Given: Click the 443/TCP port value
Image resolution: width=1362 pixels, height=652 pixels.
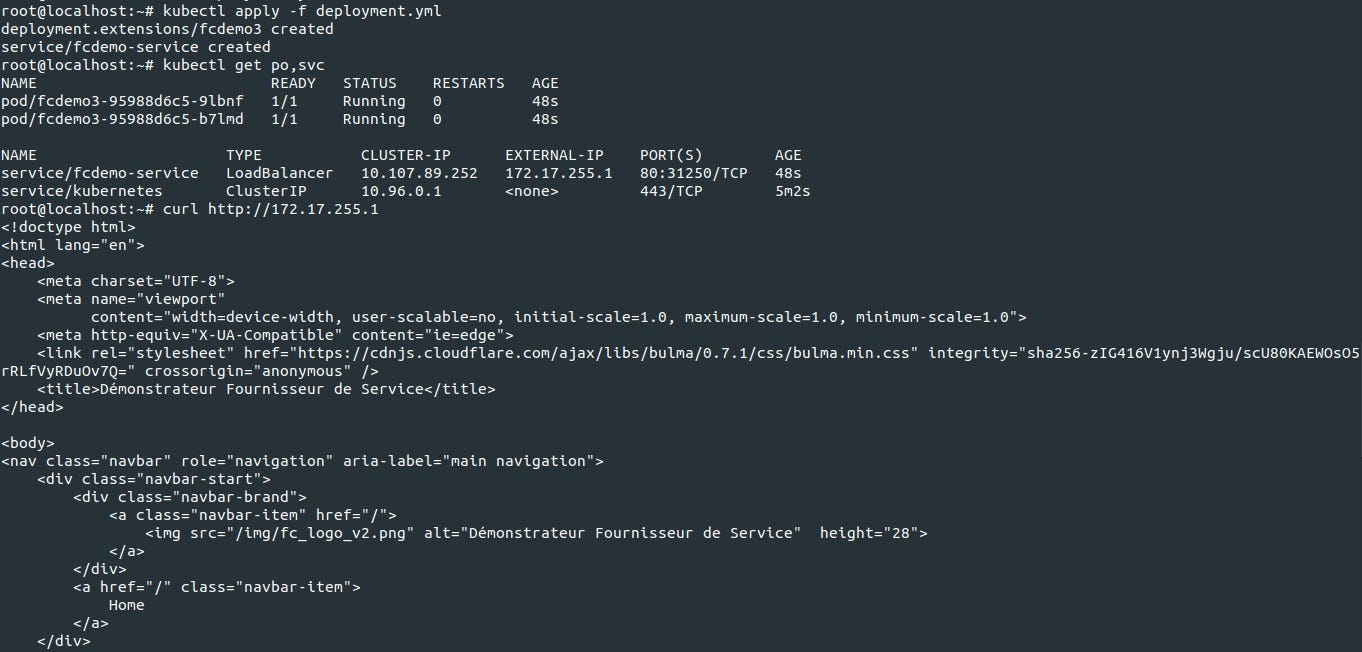Looking at the screenshot, I should [671, 191].
